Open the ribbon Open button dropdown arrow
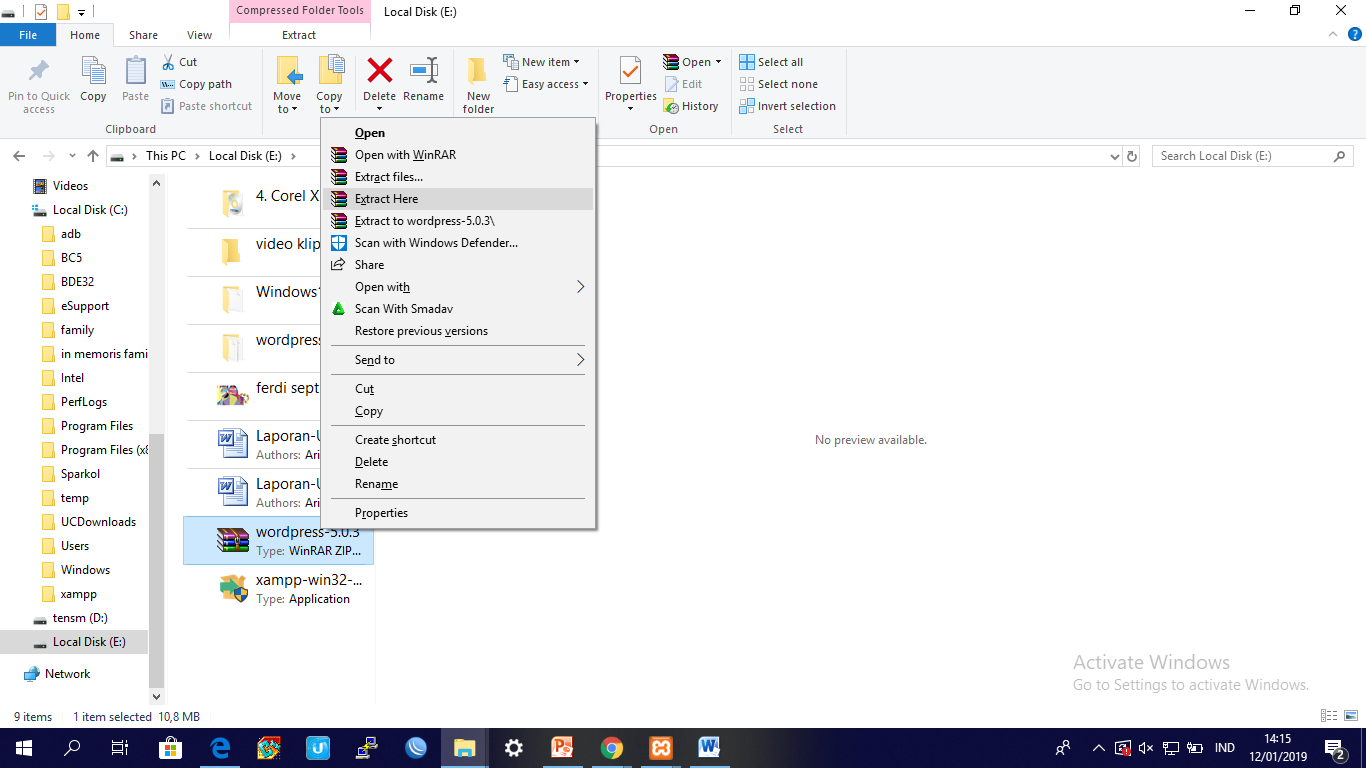The width and height of the screenshot is (1366, 768). [x=718, y=62]
